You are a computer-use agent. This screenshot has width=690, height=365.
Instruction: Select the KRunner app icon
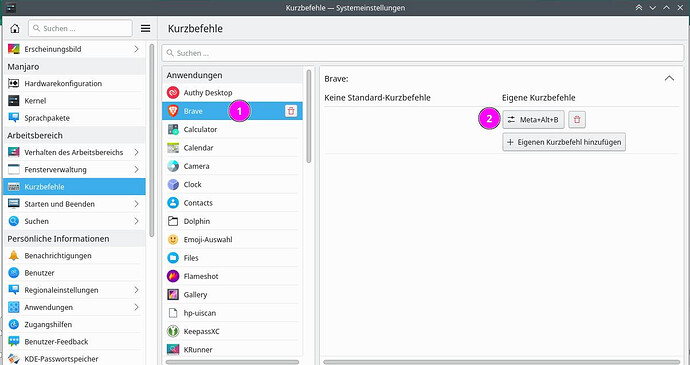[x=173, y=350]
